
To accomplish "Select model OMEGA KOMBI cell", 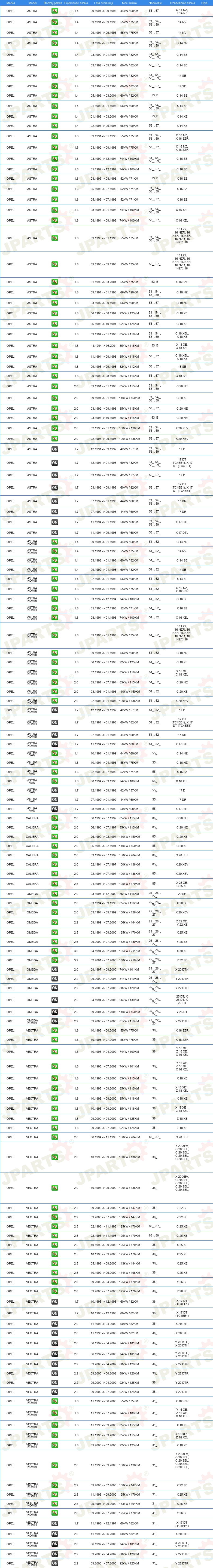I will tap(32, 1021).
